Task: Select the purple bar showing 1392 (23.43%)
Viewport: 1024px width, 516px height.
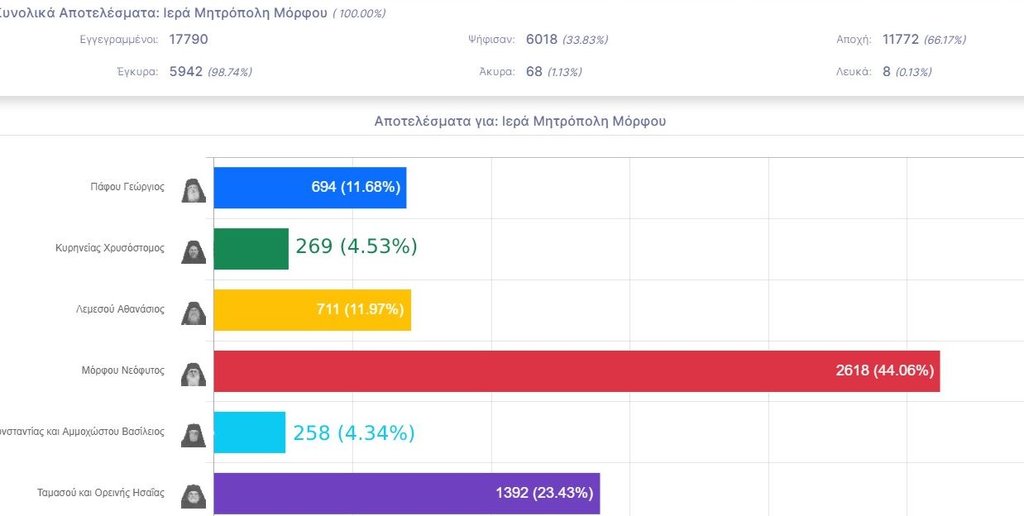Action: pos(407,494)
